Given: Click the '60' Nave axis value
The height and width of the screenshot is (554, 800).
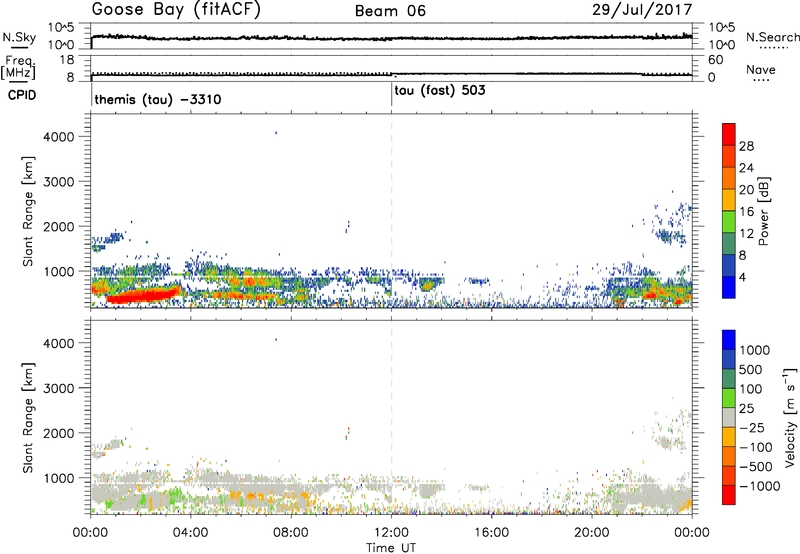Looking at the screenshot, I should [715, 60].
